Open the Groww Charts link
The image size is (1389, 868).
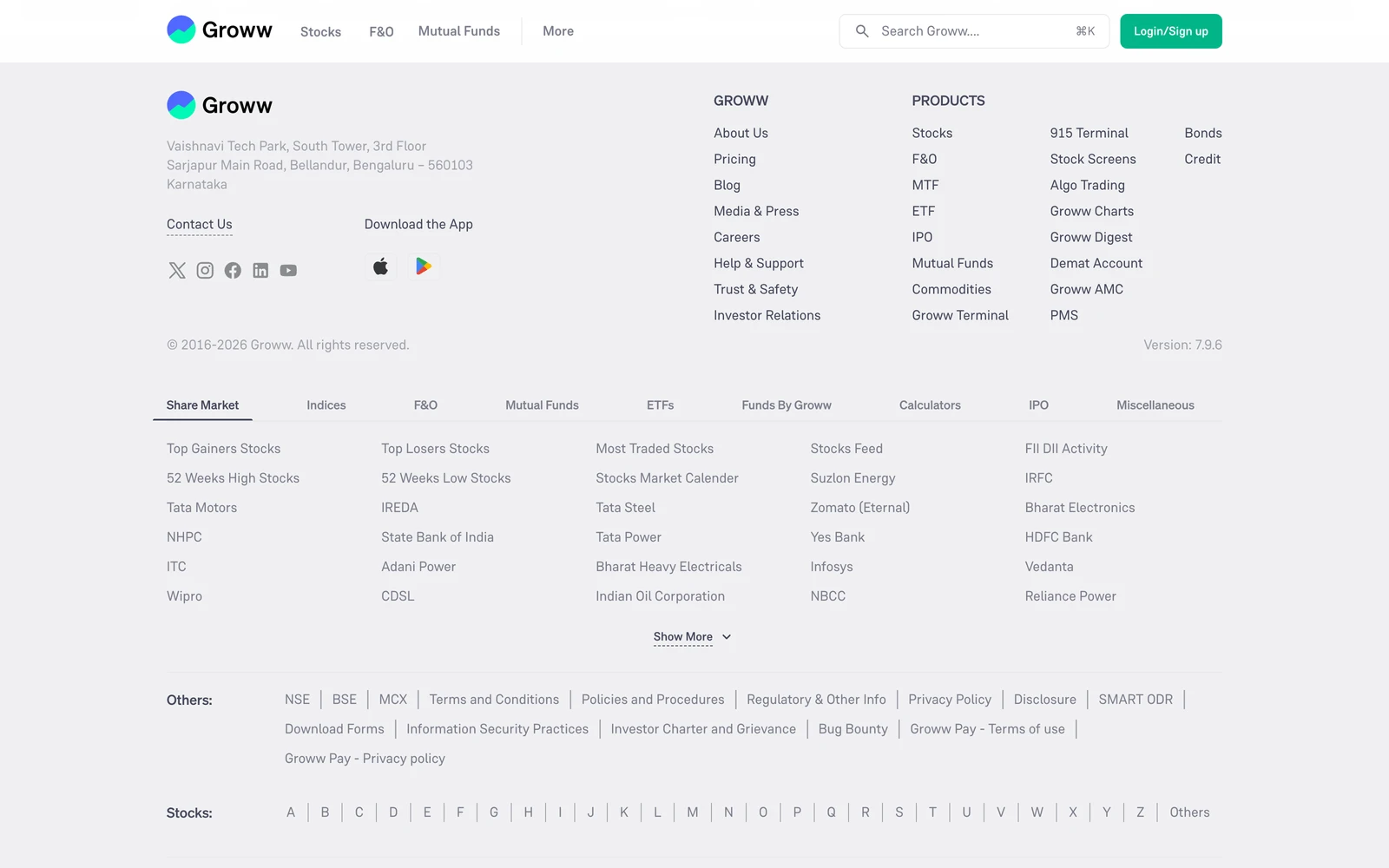(1091, 211)
